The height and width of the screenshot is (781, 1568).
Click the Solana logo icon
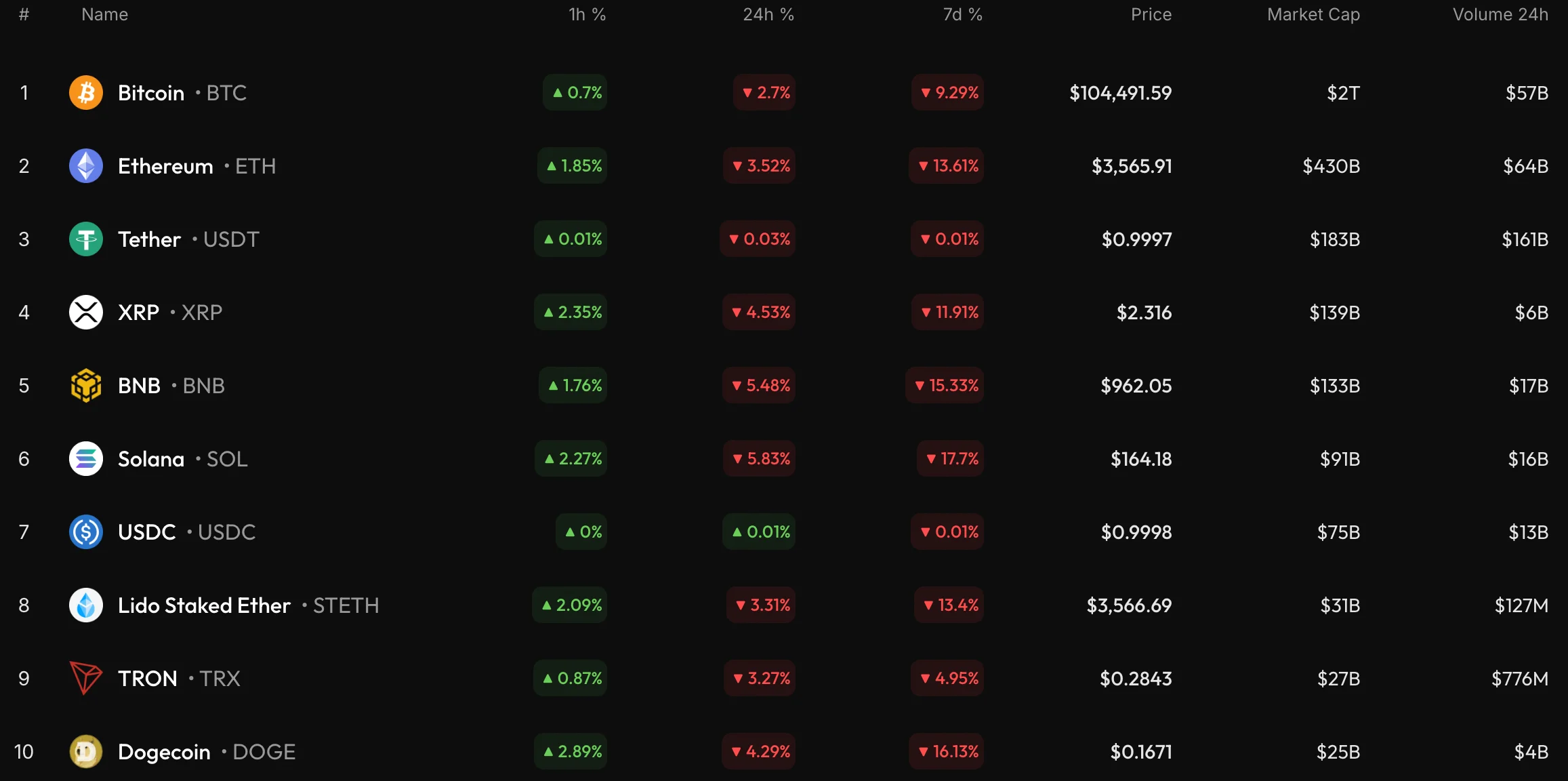point(86,459)
